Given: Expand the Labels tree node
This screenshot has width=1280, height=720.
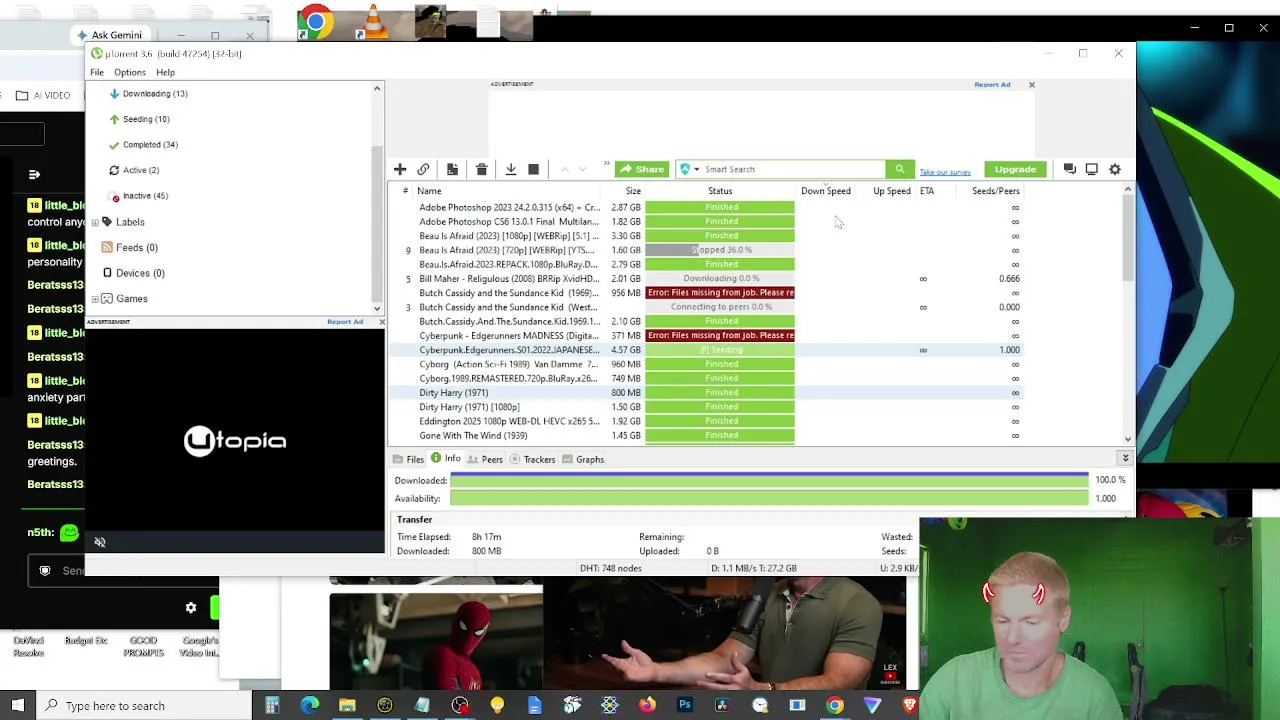Looking at the screenshot, I should [95, 222].
